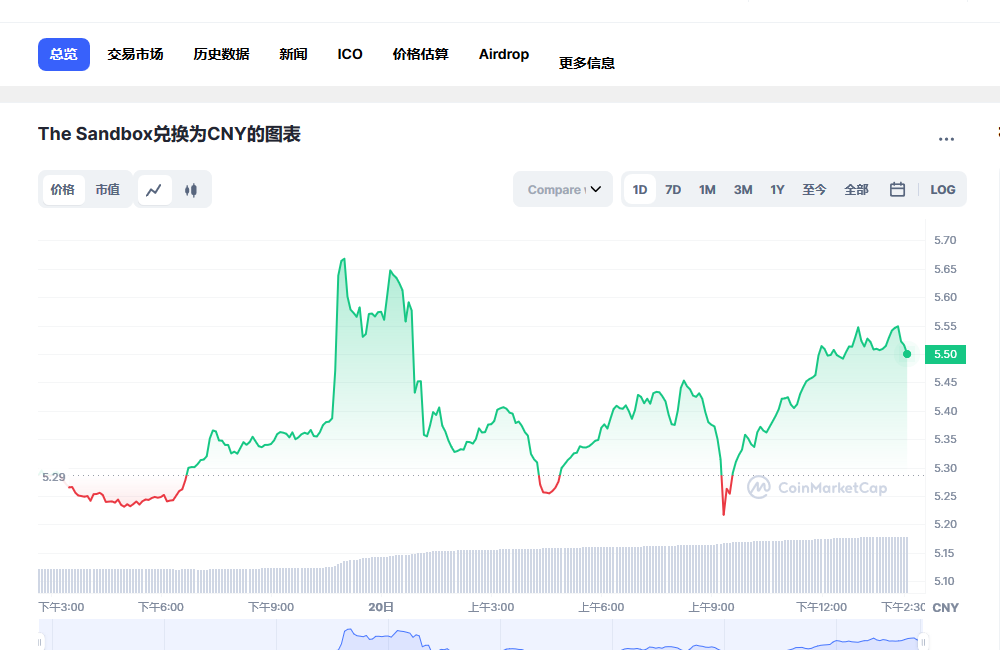Grab the left range handle of mini chart
Screen dimensions: 1000x650
click(40, 642)
